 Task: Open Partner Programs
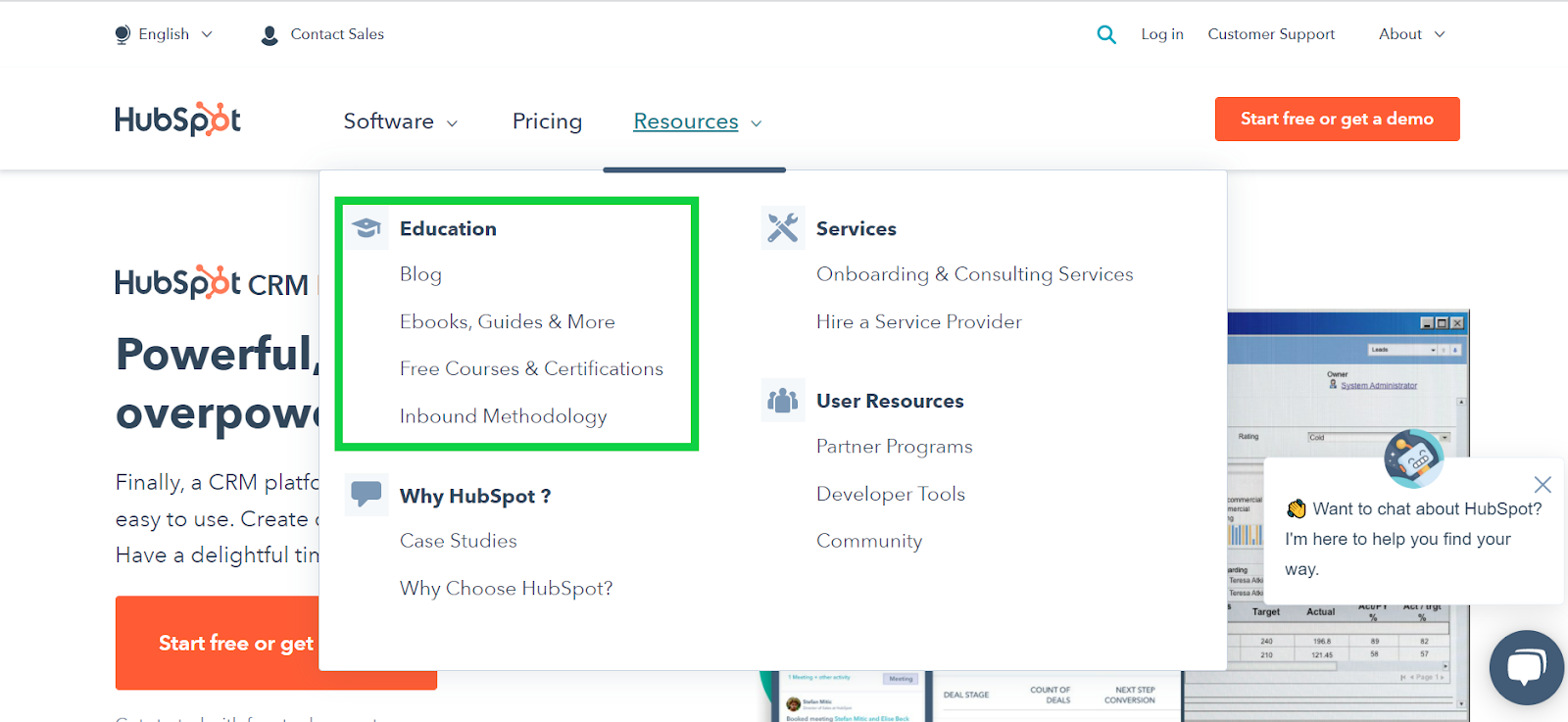(x=894, y=447)
